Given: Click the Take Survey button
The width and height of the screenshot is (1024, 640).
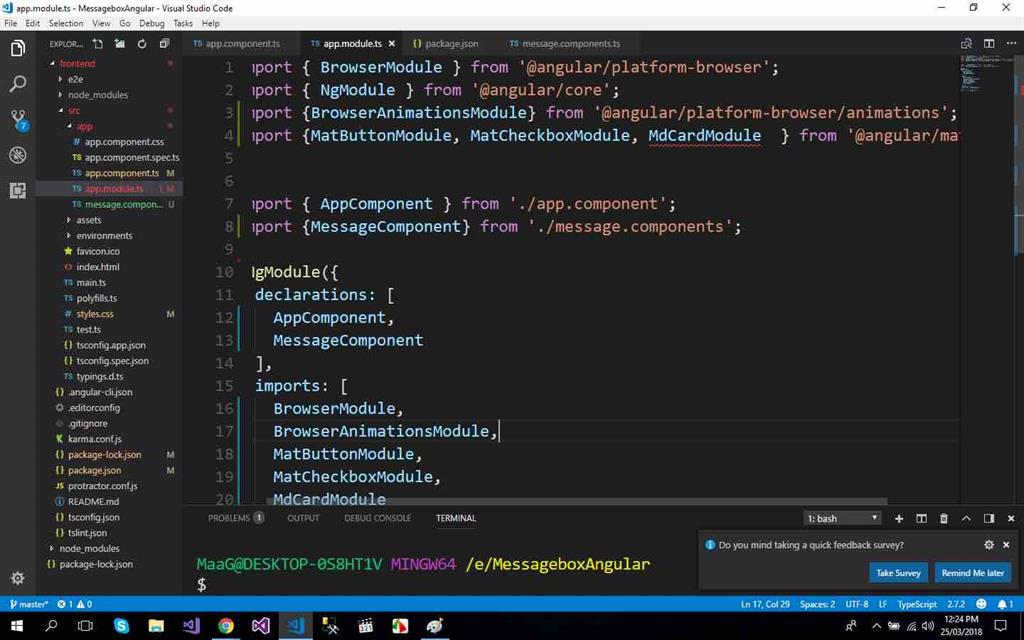Looking at the screenshot, I should 898,573.
